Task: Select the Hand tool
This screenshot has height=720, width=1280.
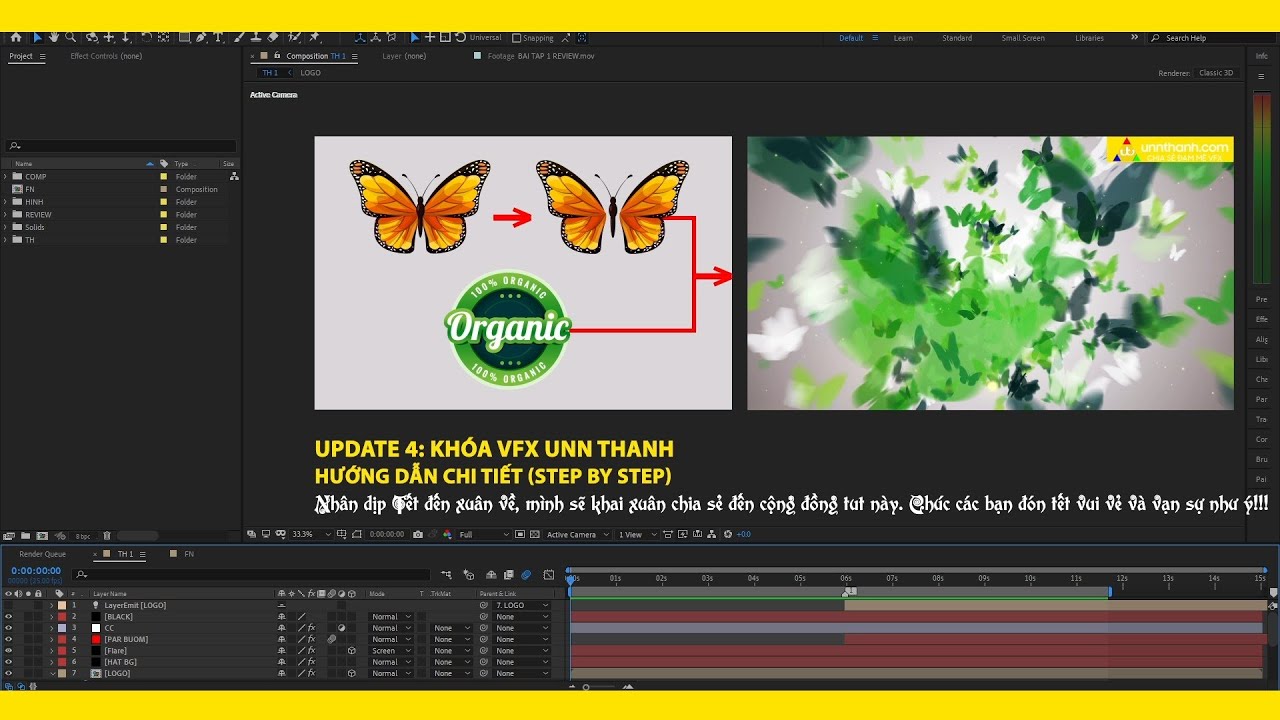Action: [x=54, y=38]
